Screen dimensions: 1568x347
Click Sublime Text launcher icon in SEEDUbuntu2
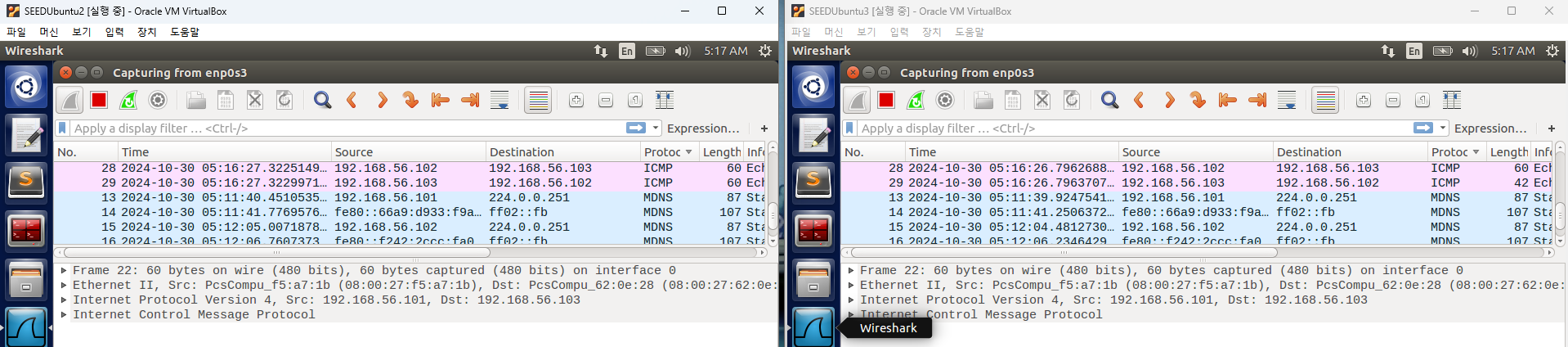26,181
